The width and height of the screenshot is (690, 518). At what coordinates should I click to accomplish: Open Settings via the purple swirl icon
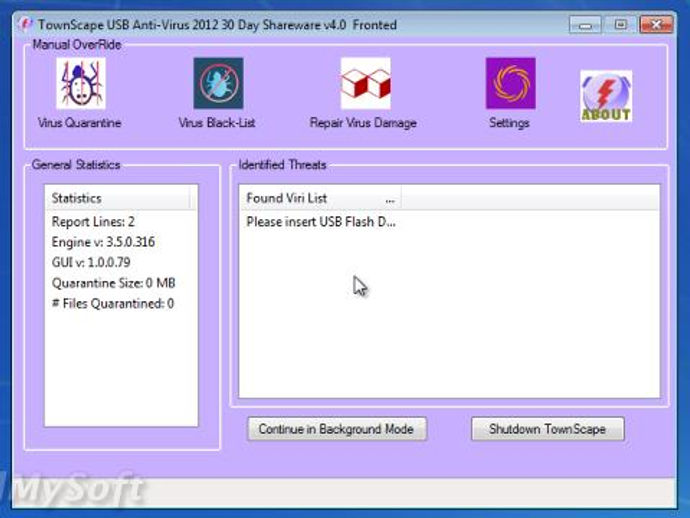point(510,83)
